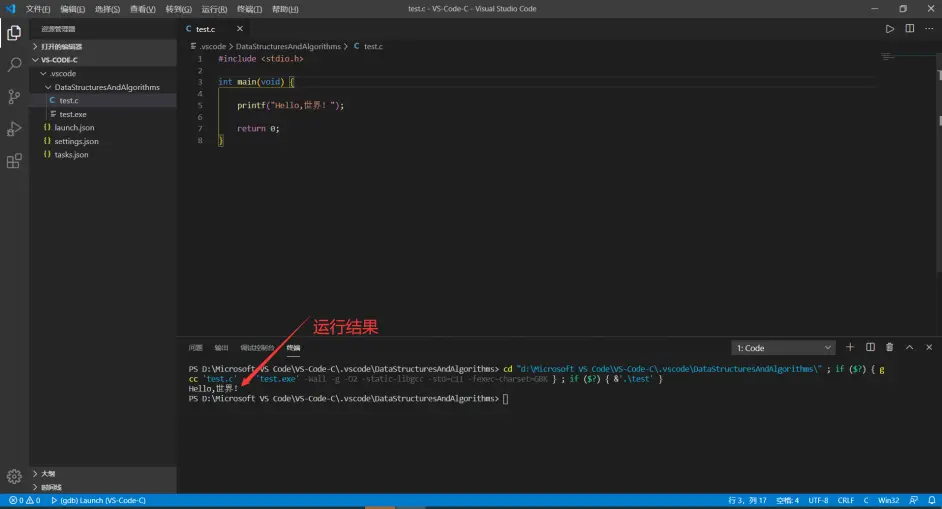Expand the 大纲 outline section

[x=47, y=473]
